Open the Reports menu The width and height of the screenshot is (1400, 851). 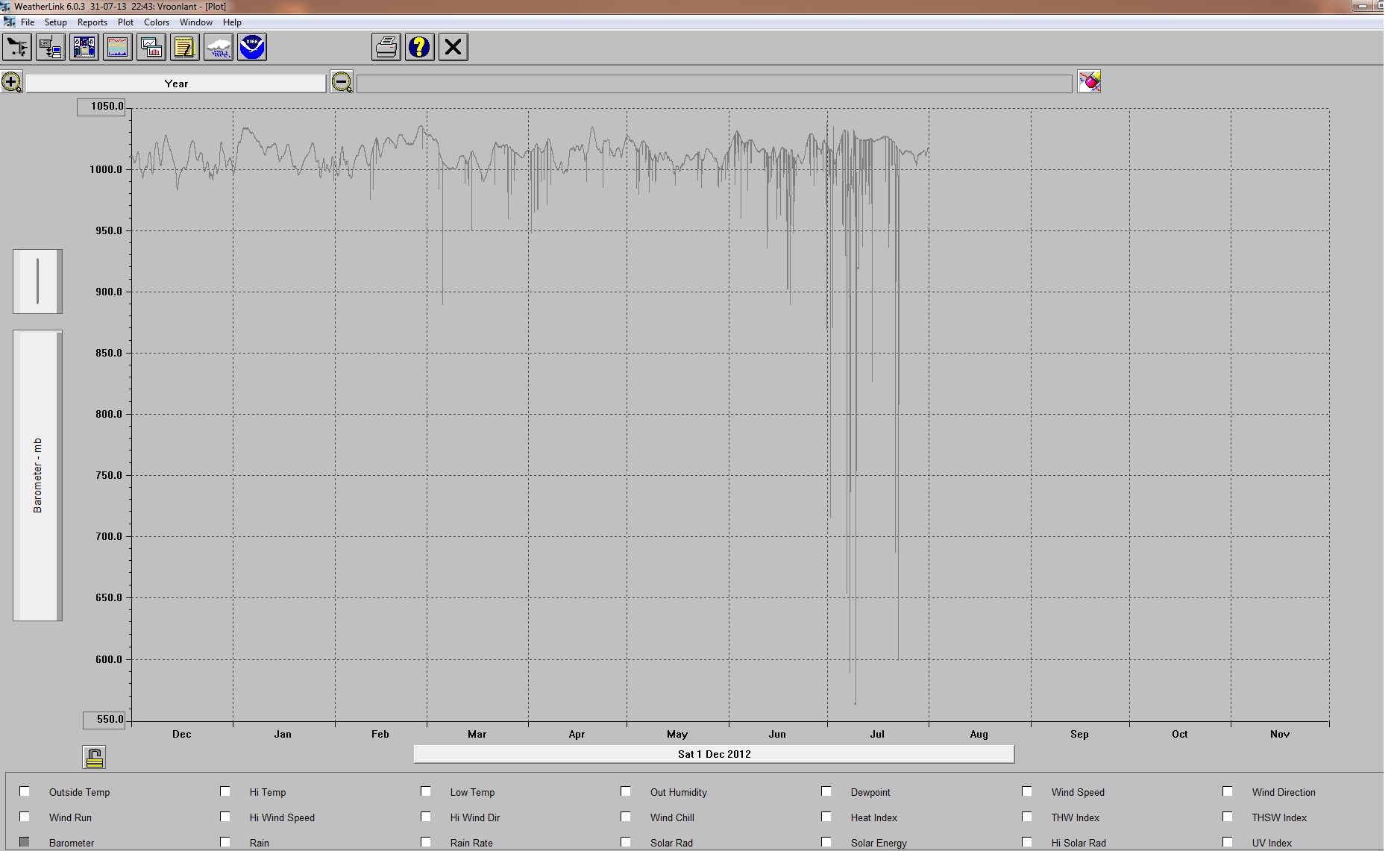coord(92,22)
